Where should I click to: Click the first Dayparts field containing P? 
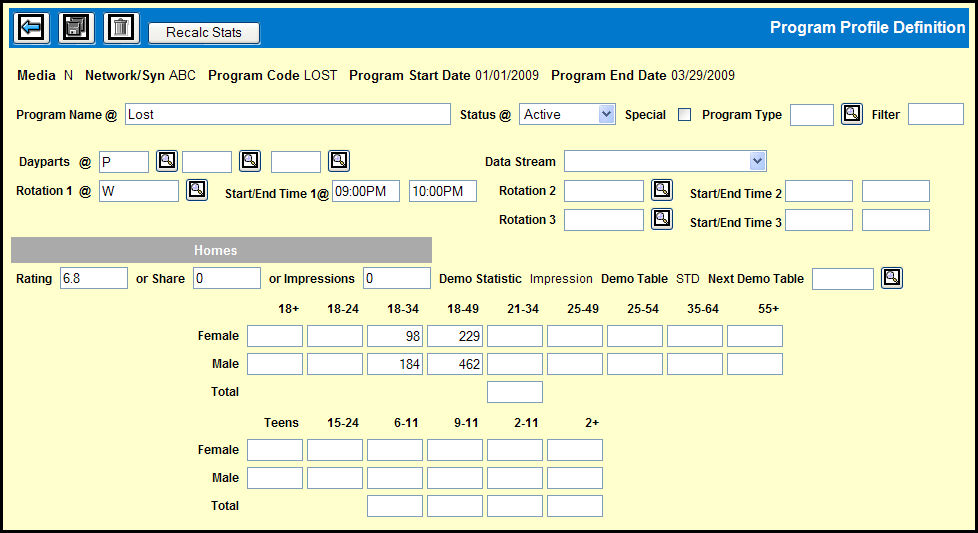(123, 162)
